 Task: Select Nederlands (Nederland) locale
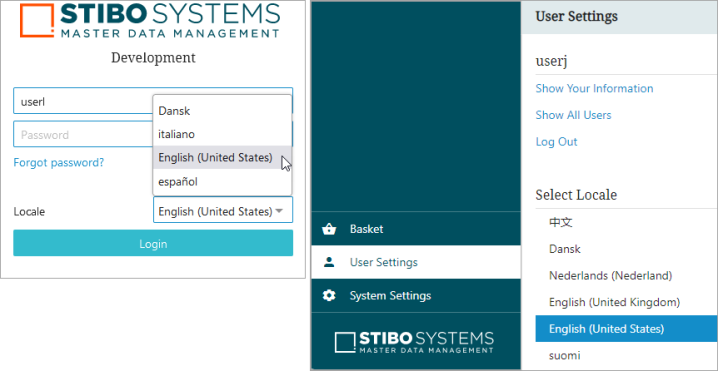pyautogui.click(x=626, y=276)
